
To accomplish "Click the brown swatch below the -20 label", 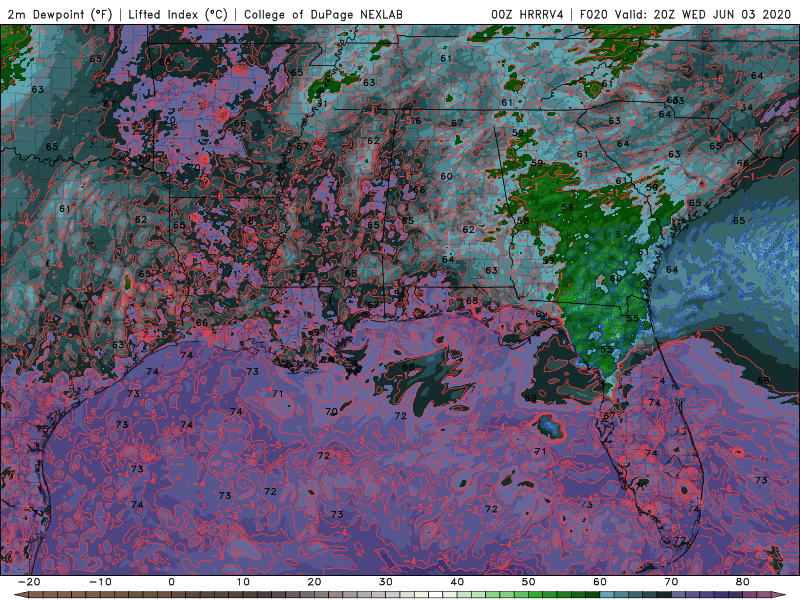I will (36, 595).
